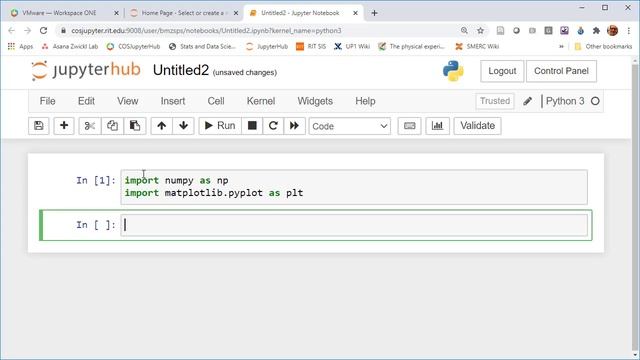Open the Chrome profile avatar
The height and width of the screenshot is (360, 640).
612,31
